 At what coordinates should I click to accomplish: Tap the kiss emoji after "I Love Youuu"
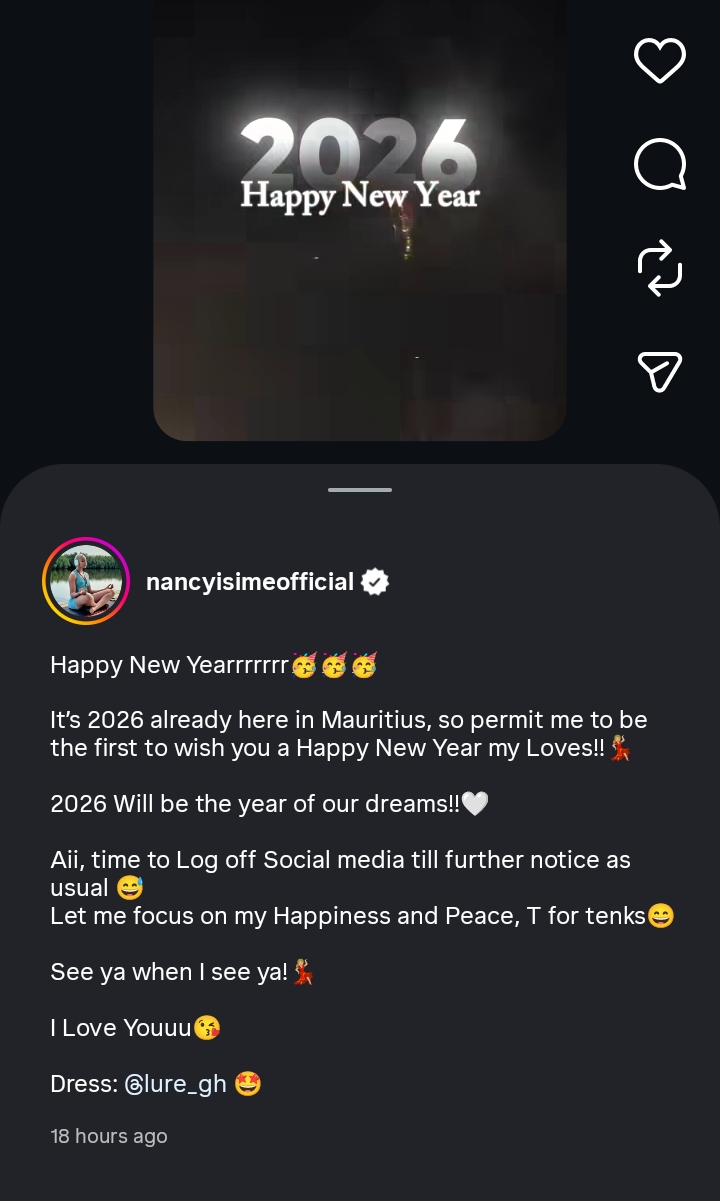(207, 1028)
